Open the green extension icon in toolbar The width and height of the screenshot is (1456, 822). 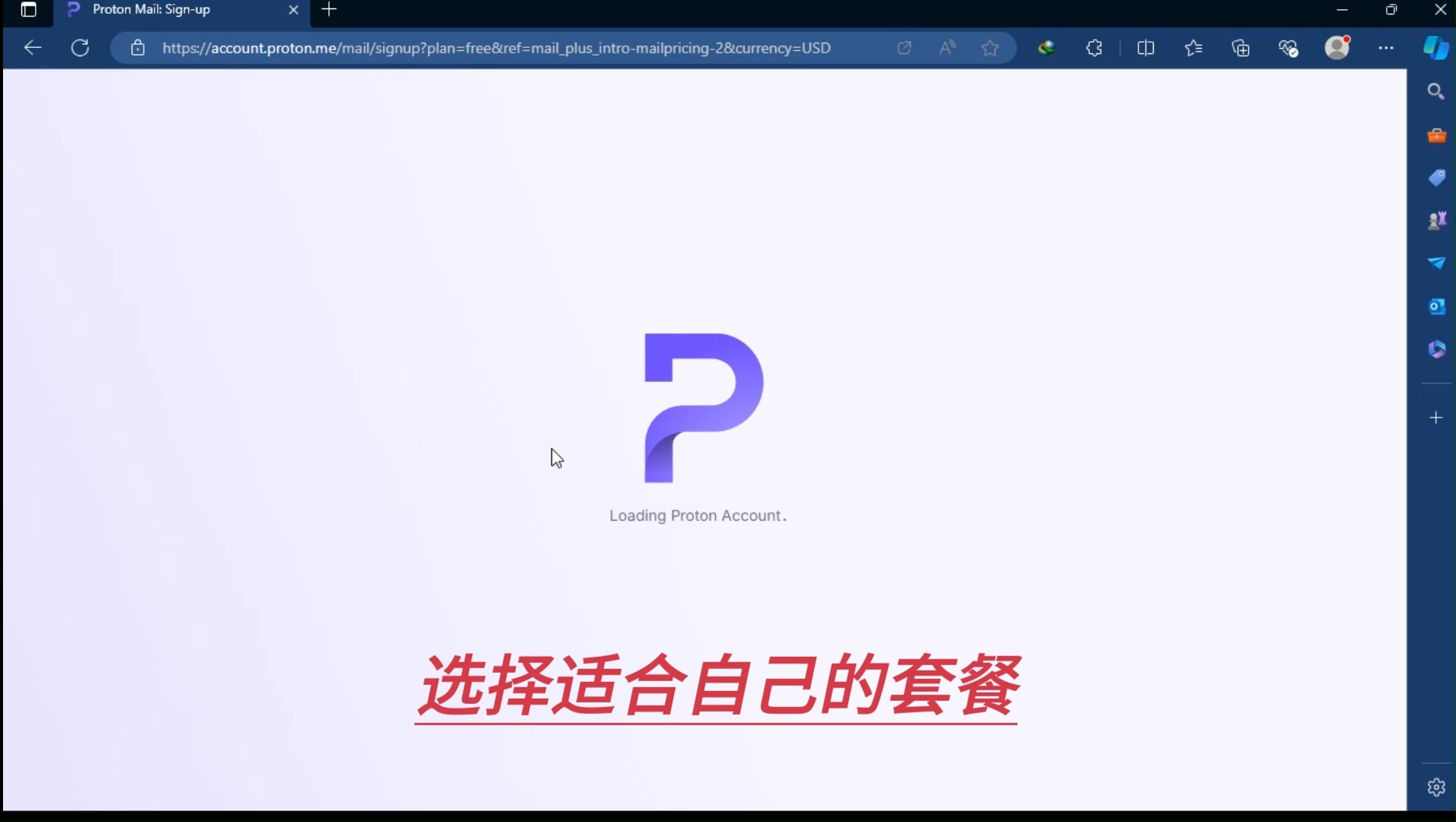click(1046, 48)
